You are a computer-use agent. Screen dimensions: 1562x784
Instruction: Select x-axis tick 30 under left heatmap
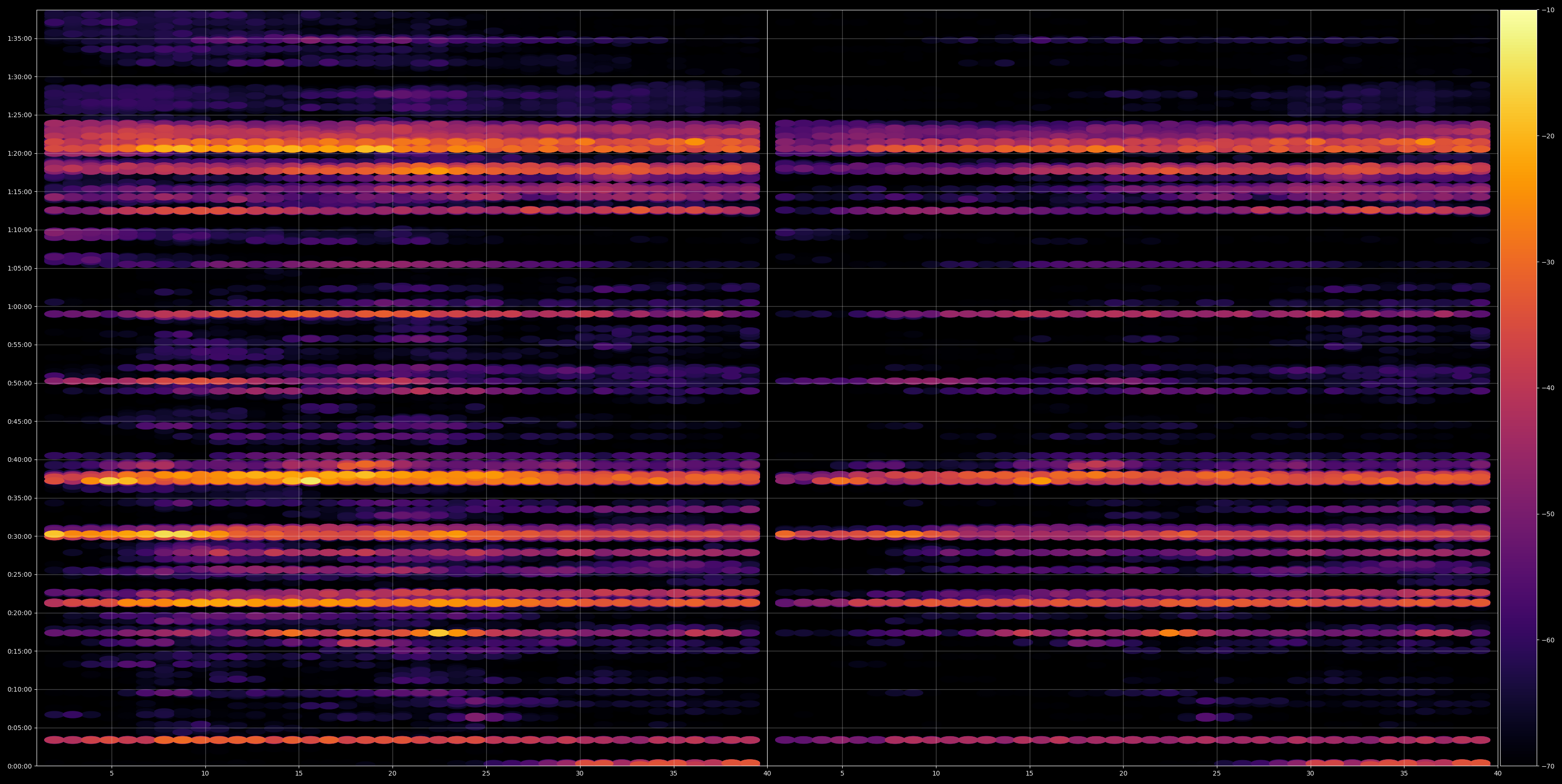point(580,774)
